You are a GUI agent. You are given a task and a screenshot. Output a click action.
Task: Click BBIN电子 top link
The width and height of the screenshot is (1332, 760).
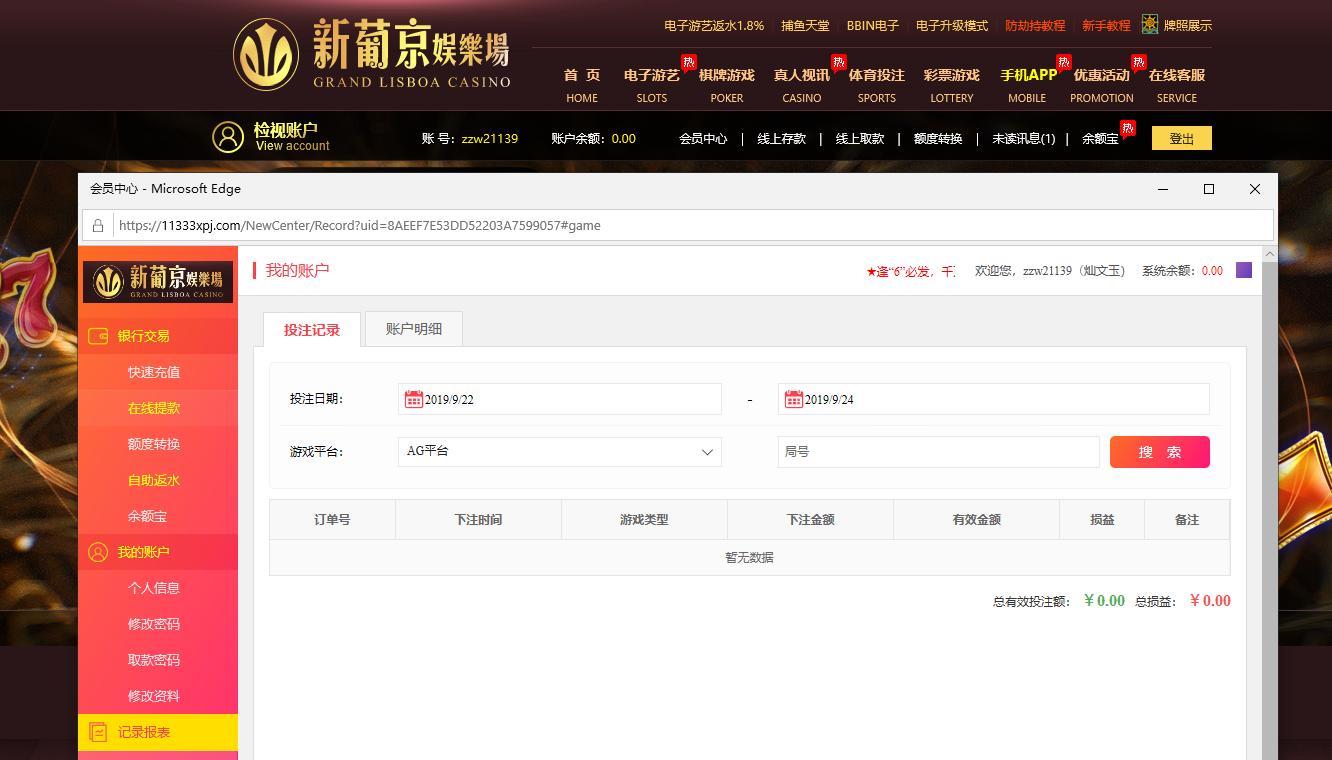click(873, 26)
